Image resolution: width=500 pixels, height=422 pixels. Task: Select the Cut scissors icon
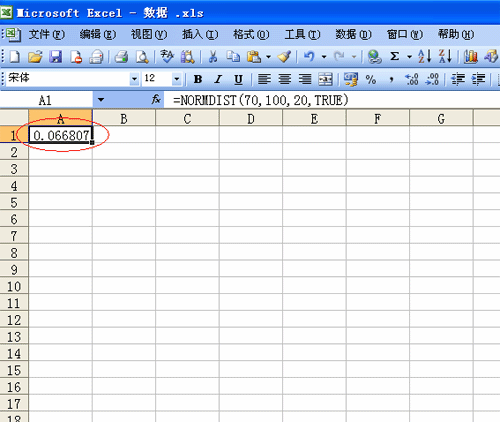[212, 57]
